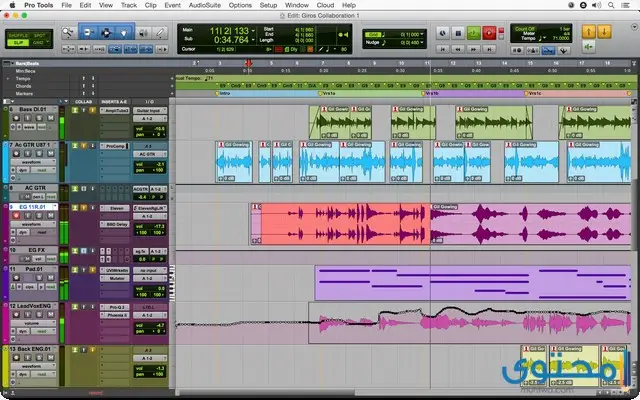Click the zoom horizontal arrows icon
Viewport: 640px width, 400px height.
point(68,49)
